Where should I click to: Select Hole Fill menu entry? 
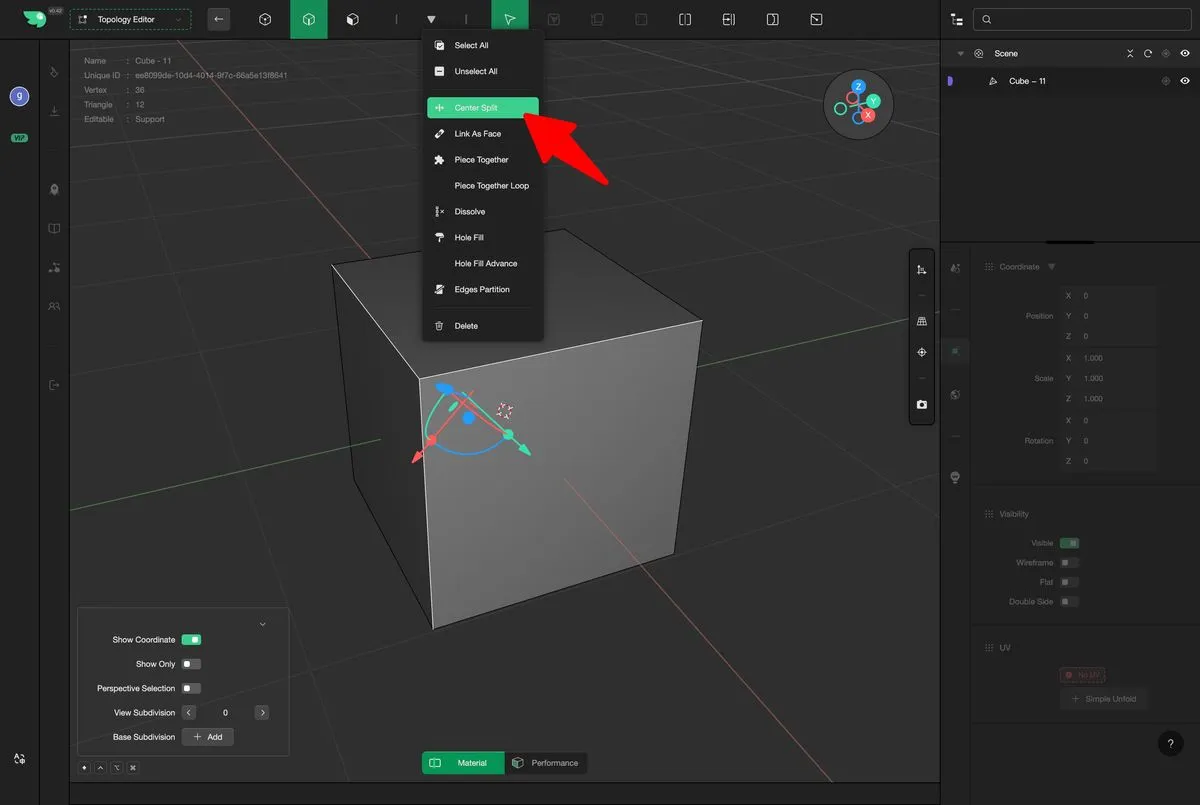[469, 238]
